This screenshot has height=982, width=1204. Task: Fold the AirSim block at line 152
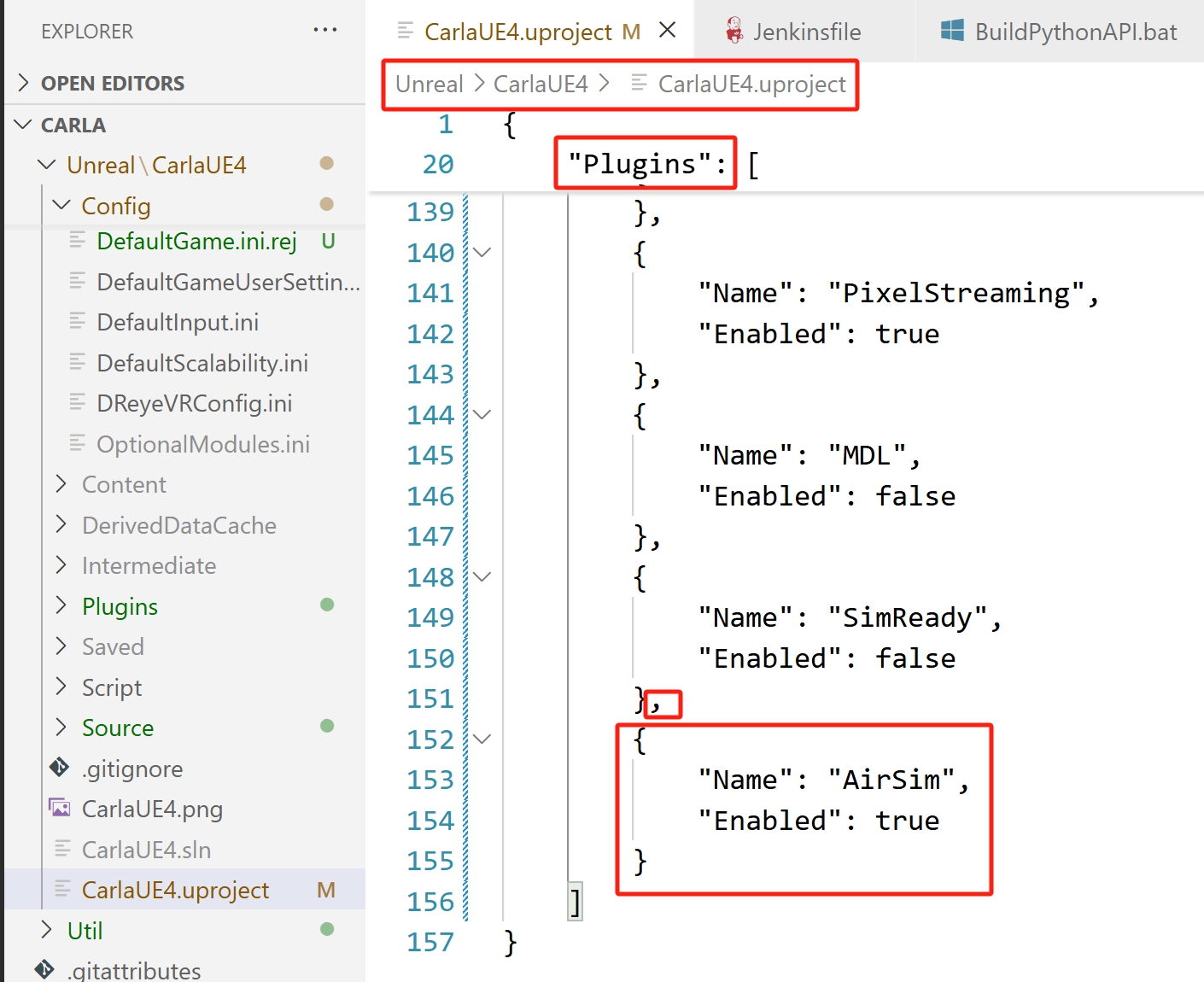pyautogui.click(x=482, y=739)
